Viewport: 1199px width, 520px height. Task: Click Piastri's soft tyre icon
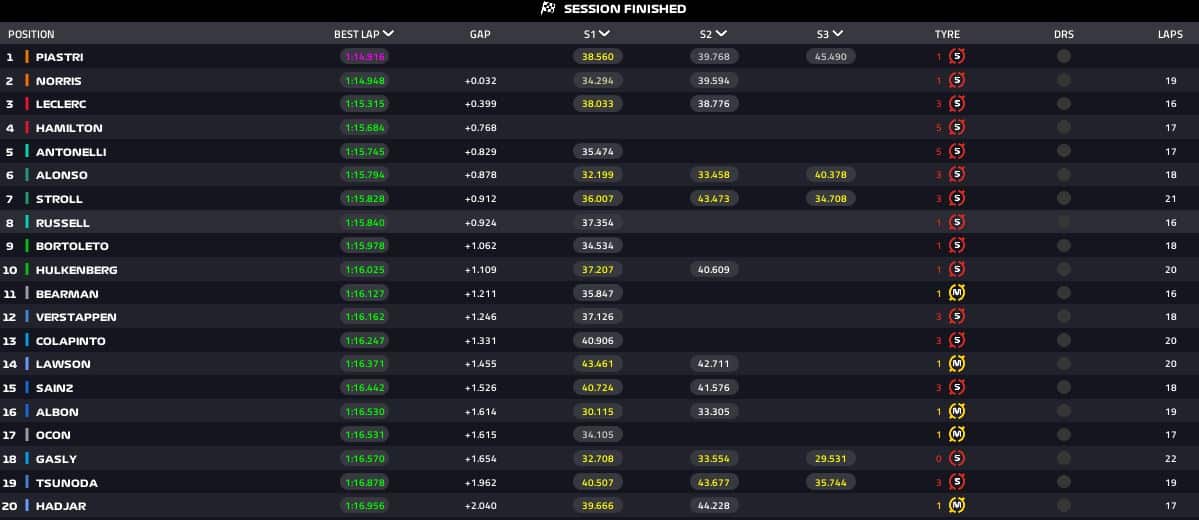click(x=957, y=56)
